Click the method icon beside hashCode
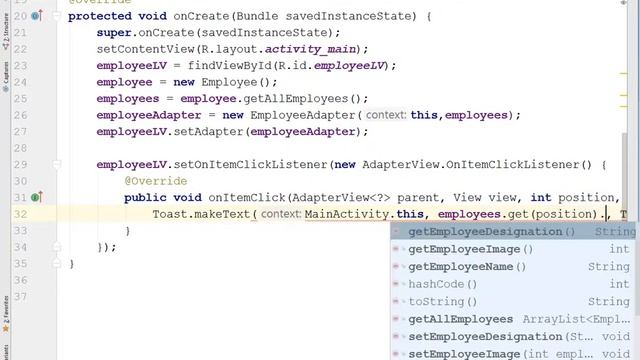The height and width of the screenshot is (360, 640). 396,284
